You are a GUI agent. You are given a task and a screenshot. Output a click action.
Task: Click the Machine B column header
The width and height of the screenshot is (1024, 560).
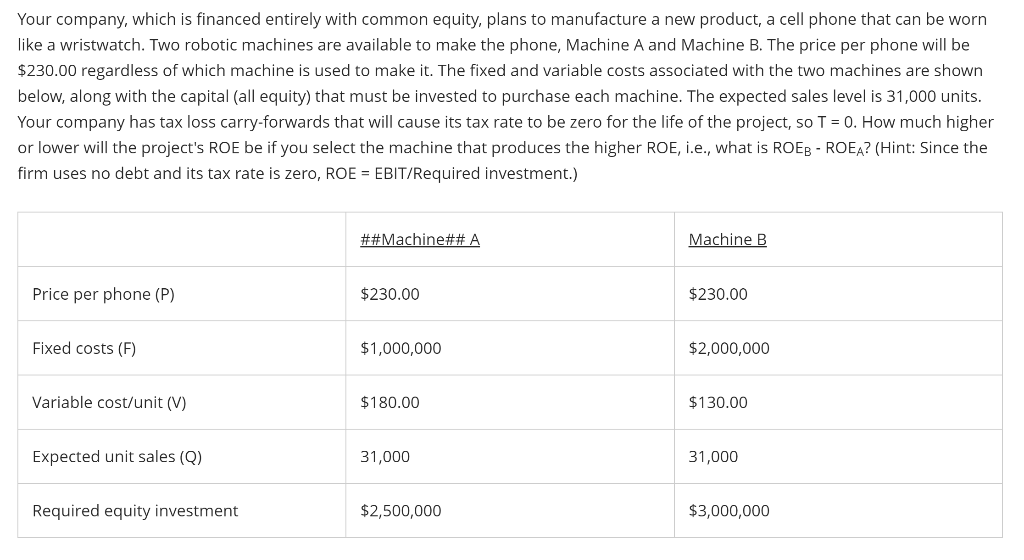728,240
